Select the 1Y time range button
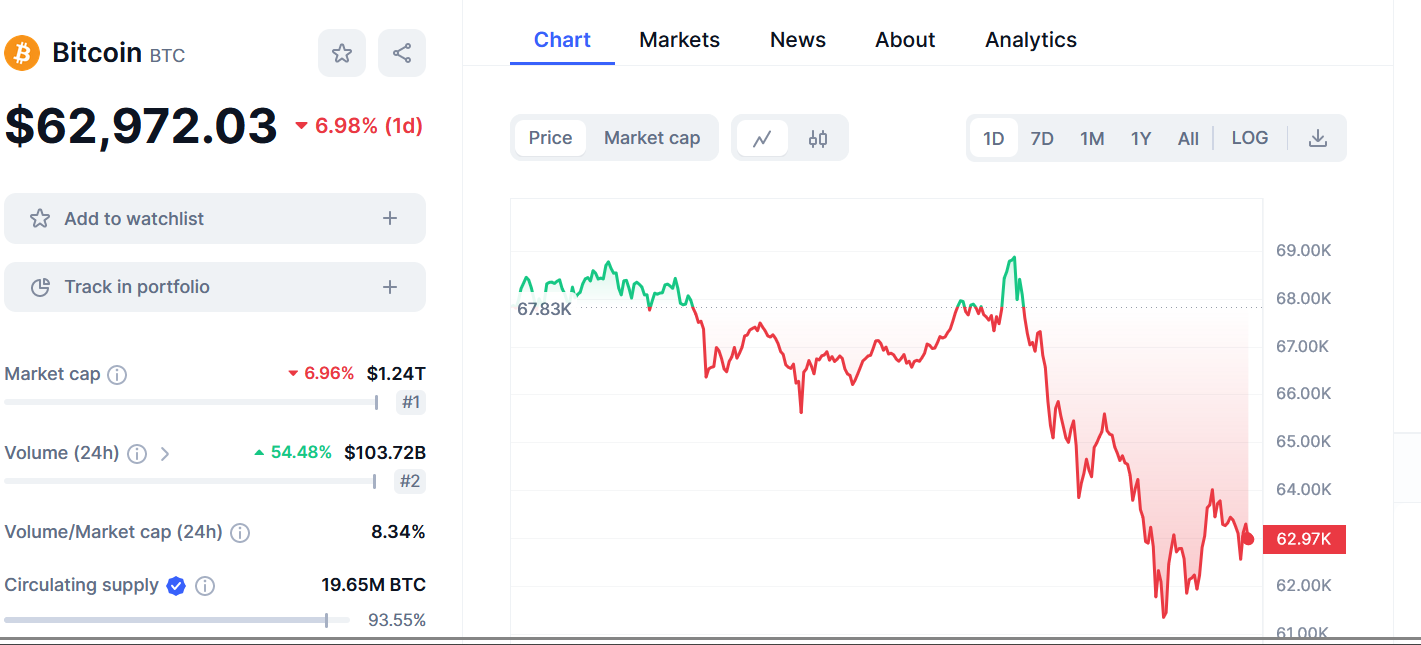Viewport: 1421px width, 645px height. [x=1141, y=138]
